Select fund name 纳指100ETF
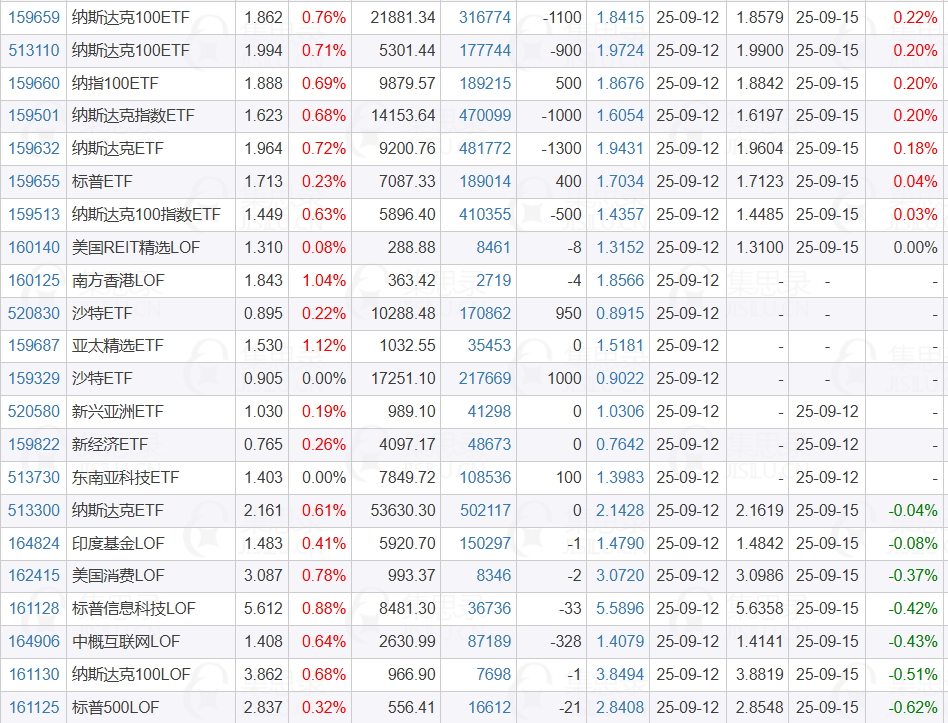 pyautogui.click(x=115, y=83)
